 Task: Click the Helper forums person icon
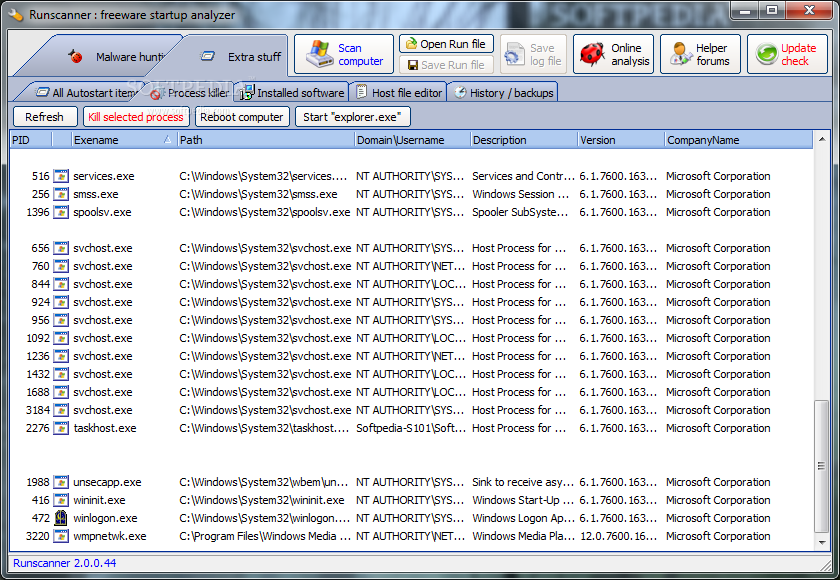click(x=680, y=54)
